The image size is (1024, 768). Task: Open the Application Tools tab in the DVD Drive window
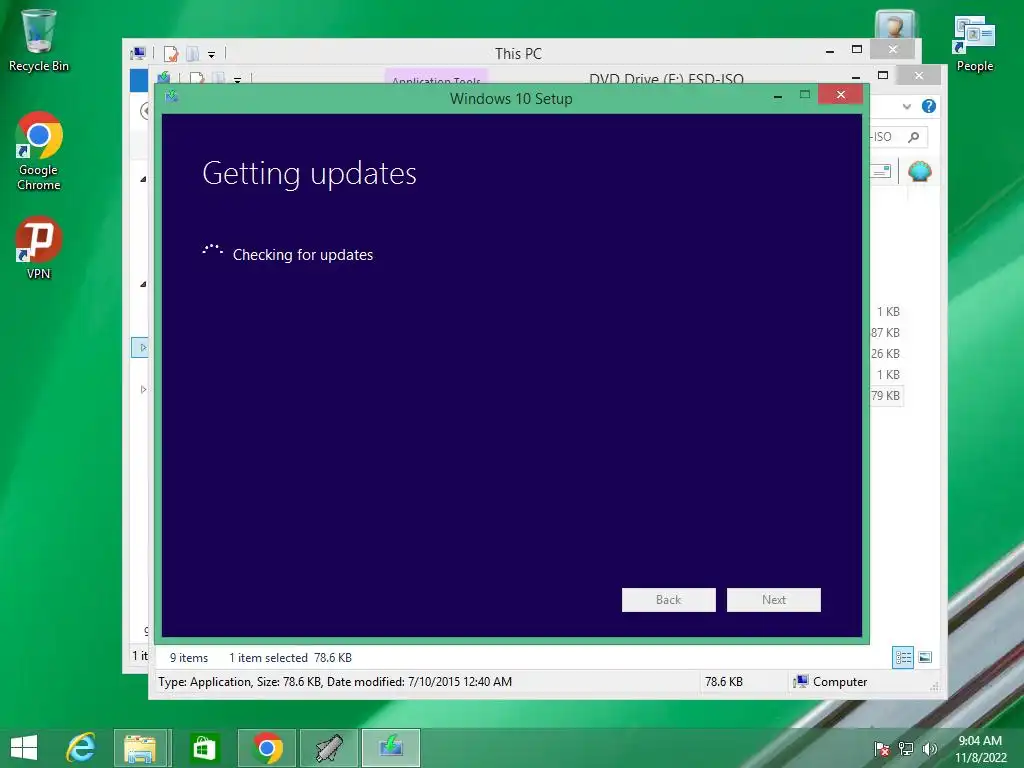(x=436, y=77)
